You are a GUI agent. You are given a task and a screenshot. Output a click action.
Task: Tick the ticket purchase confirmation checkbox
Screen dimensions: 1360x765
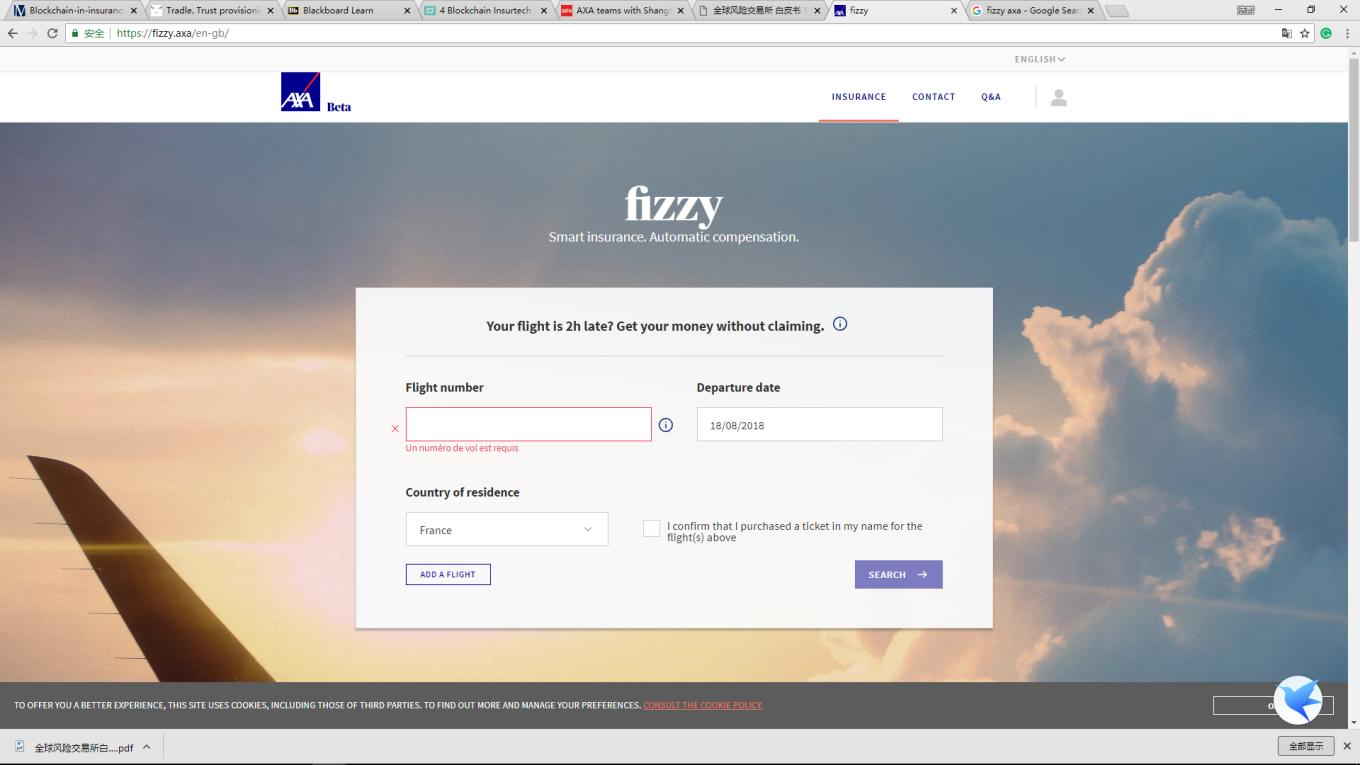651,529
